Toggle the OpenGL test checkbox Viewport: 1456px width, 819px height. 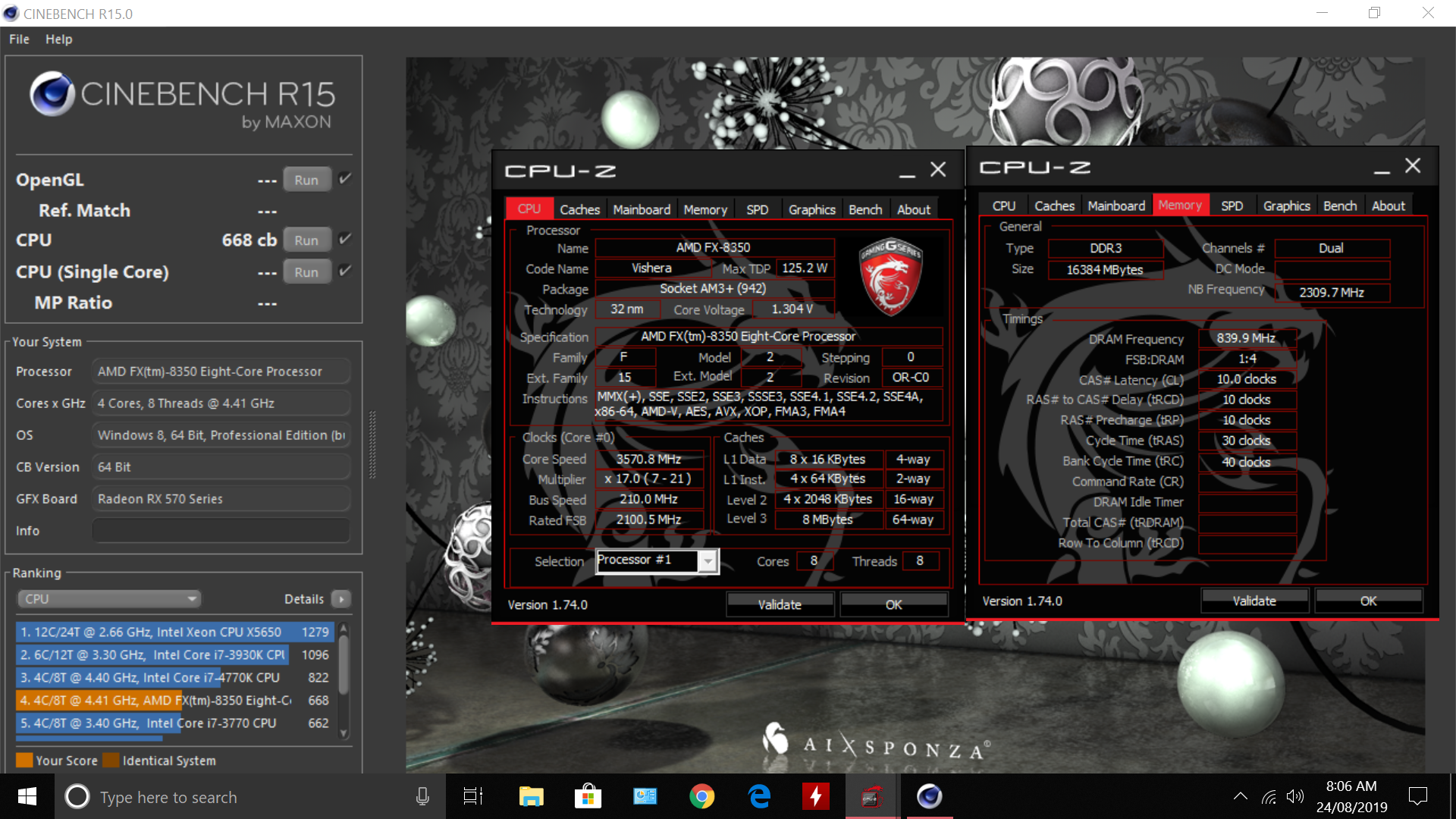tap(345, 179)
